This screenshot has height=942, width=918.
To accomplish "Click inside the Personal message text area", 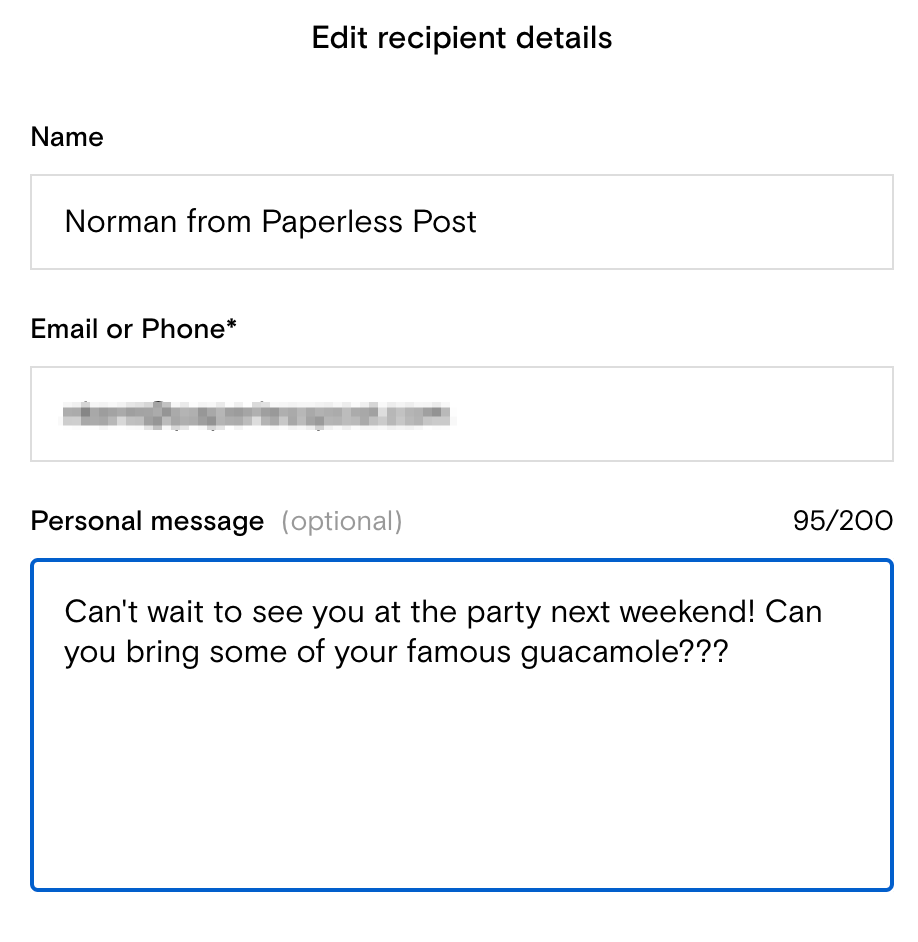I will click(x=460, y=720).
